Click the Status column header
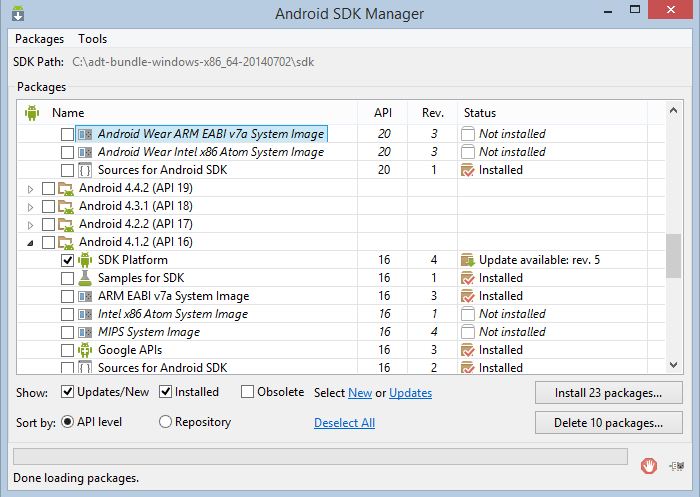The width and height of the screenshot is (700, 497). point(480,113)
